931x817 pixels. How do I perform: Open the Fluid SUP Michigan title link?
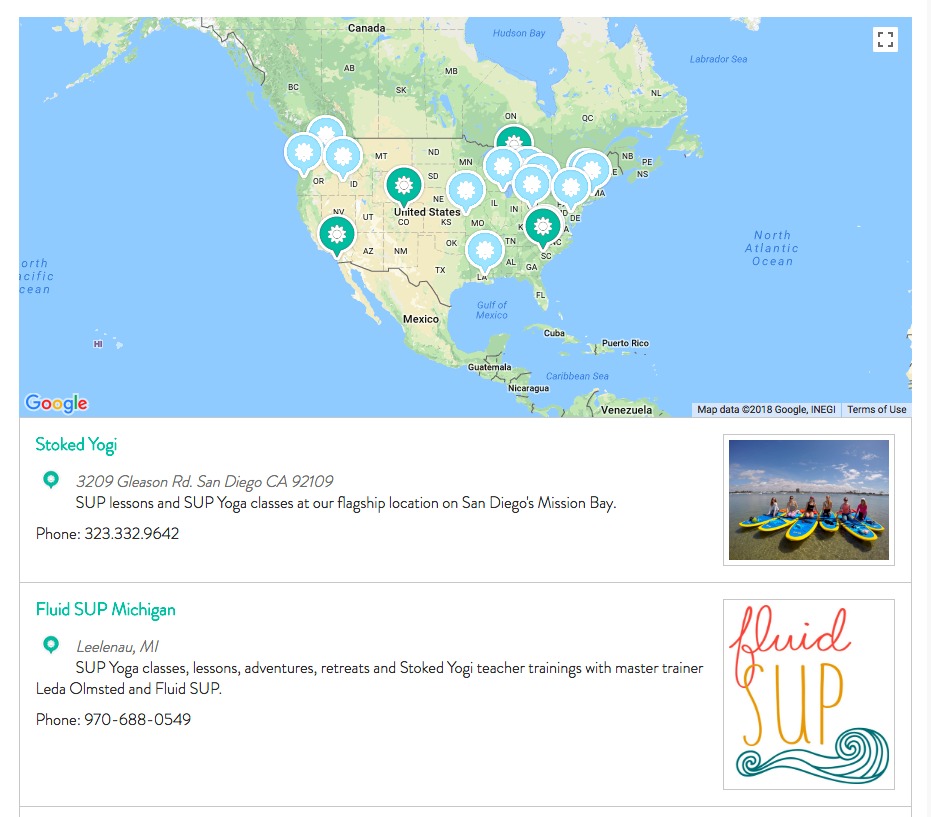coord(106,610)
